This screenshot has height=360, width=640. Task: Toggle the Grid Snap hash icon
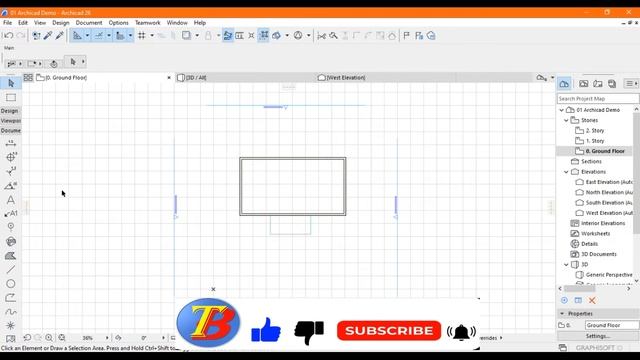(142, 36)
